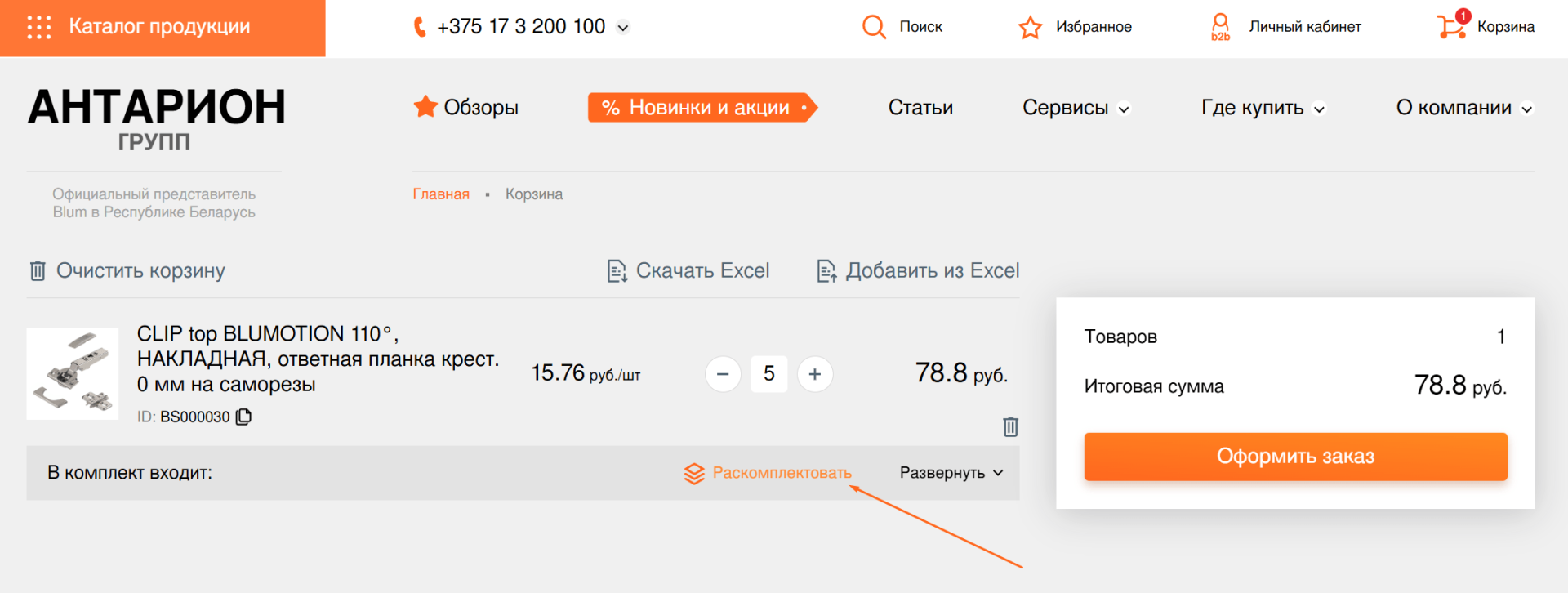Click the b2b user account icon
This screenshot has width=1568, height=593.
click(1220, 27)
